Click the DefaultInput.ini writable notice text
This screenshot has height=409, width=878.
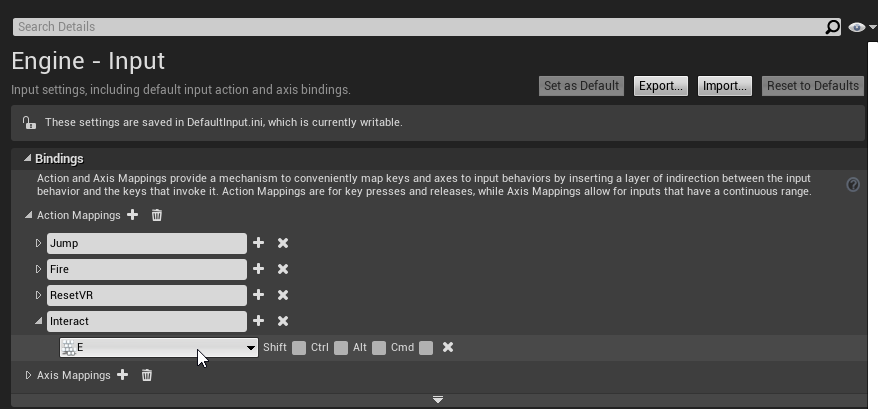(x=223, y=122)
